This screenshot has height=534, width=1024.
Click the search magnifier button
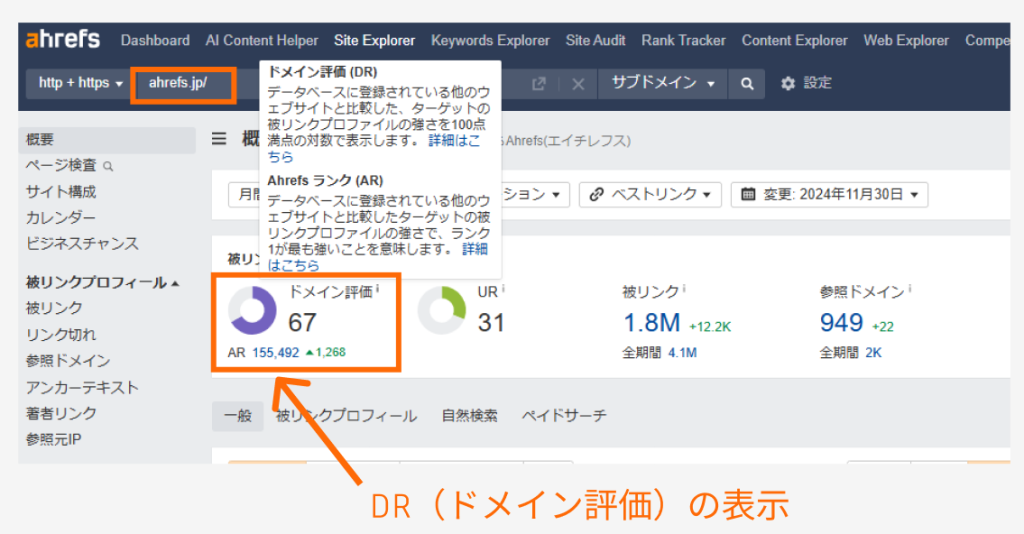coord(747,84)
